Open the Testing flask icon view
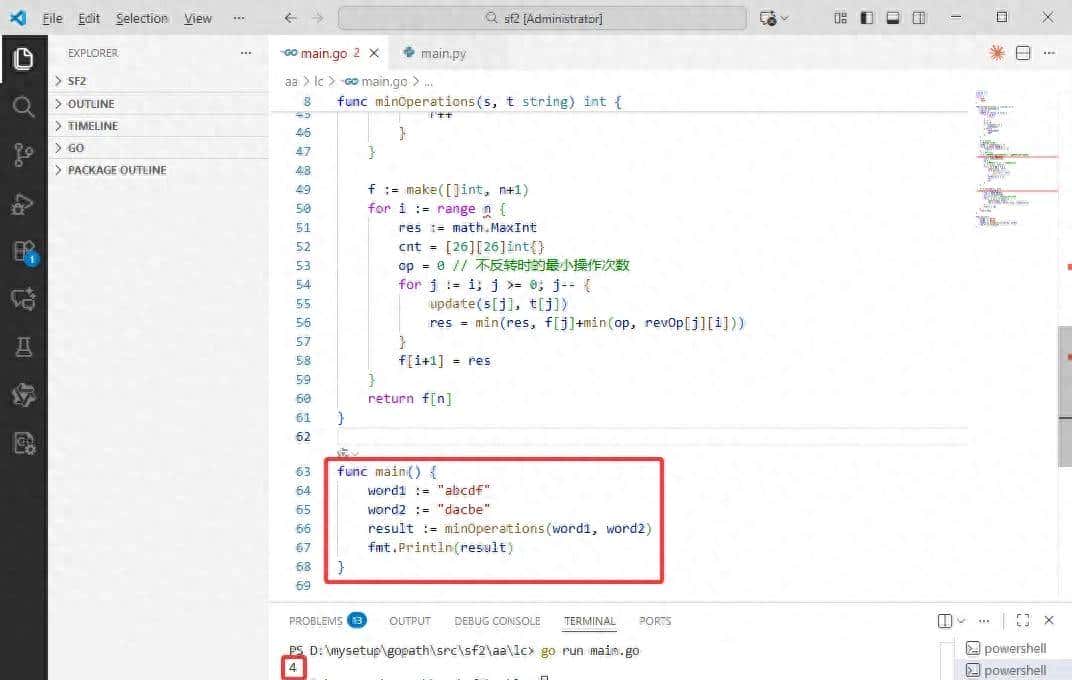This screenshot has height=680, width=1072. coord(23,347)
